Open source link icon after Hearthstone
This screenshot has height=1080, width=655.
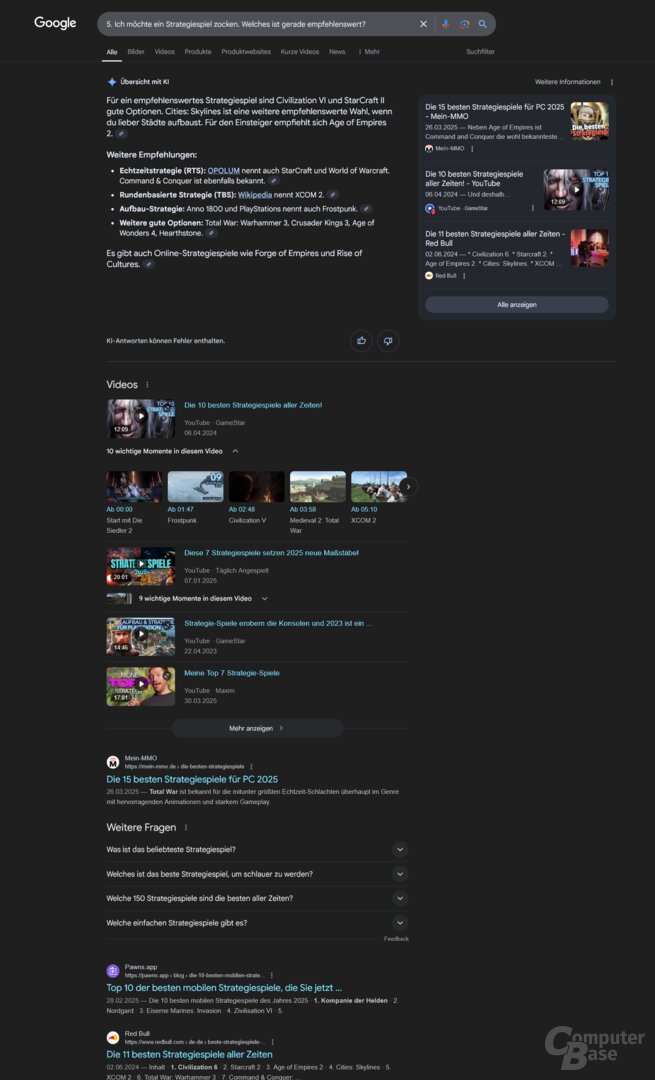[x=211, y=233]
